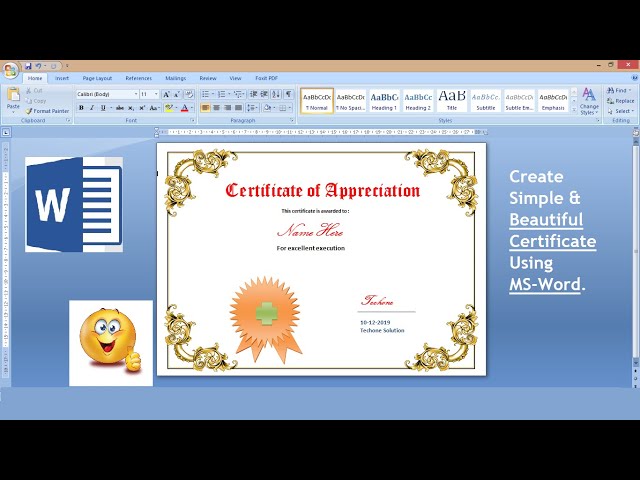Clear formatting from text
Image resolution: width=640 pixels, height=480 pixels.
189,94
